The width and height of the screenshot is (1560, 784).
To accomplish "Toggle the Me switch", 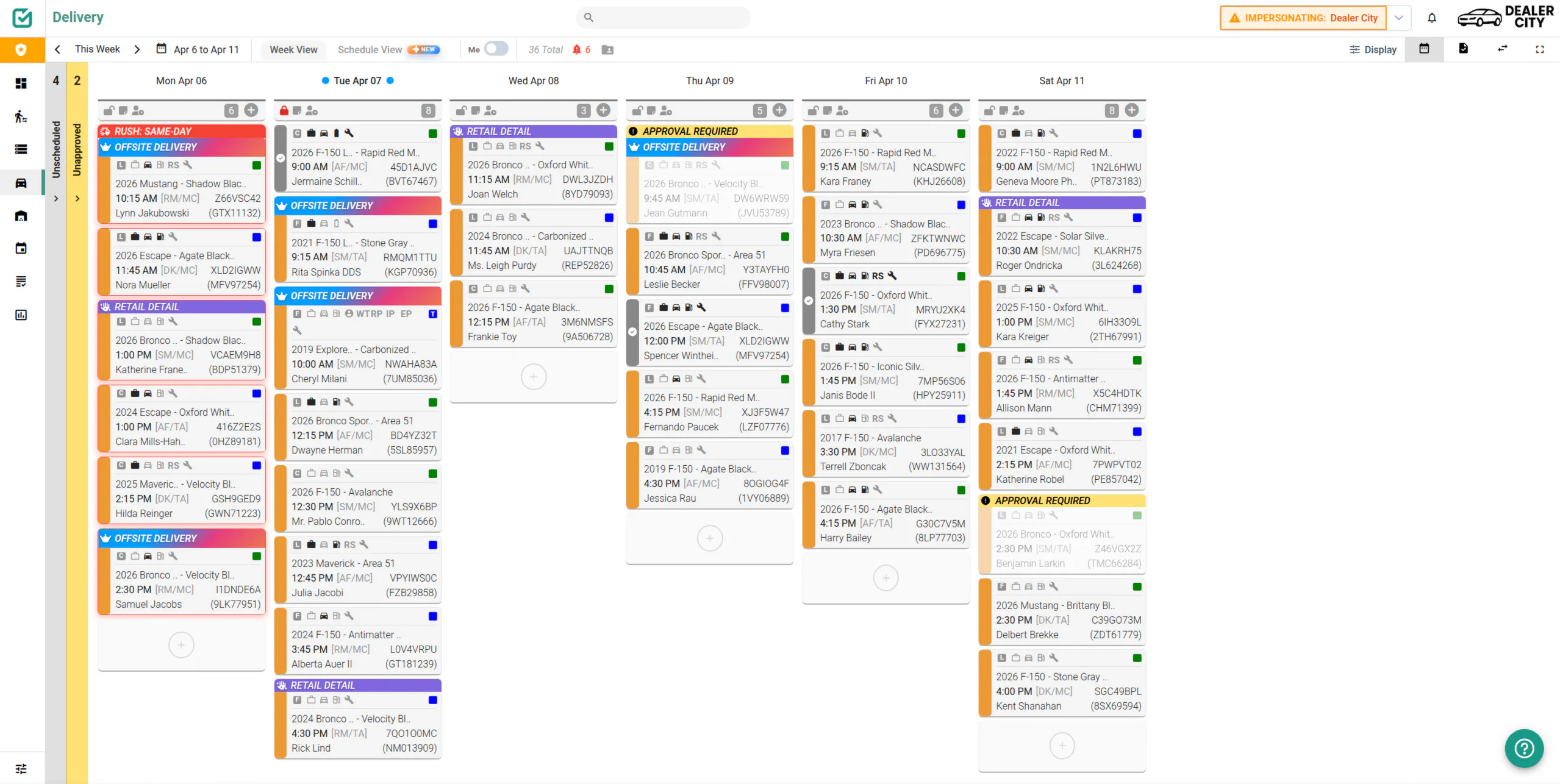I will pyautogui.click(x=496, y=49).
